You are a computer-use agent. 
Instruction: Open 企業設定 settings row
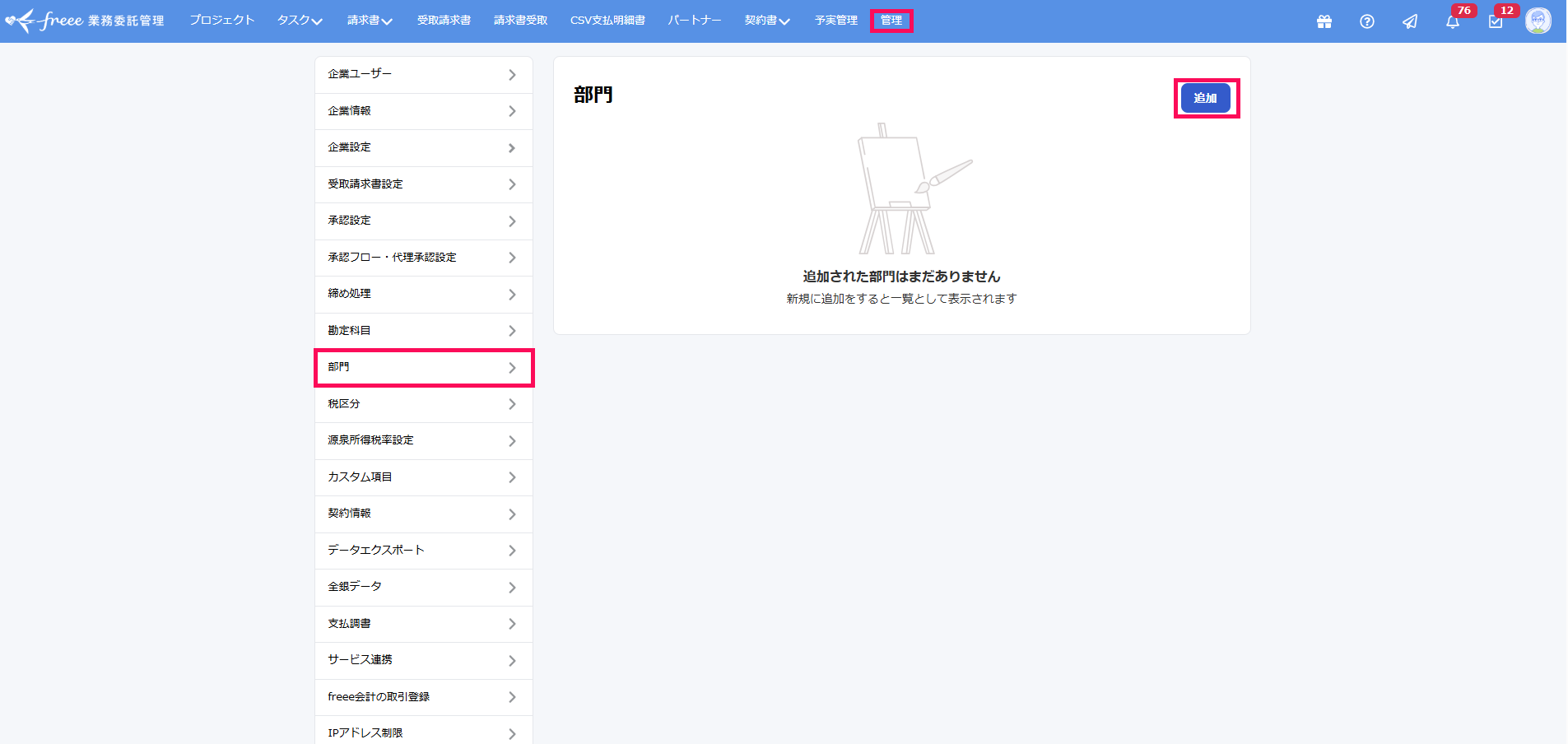click(424, 148)
